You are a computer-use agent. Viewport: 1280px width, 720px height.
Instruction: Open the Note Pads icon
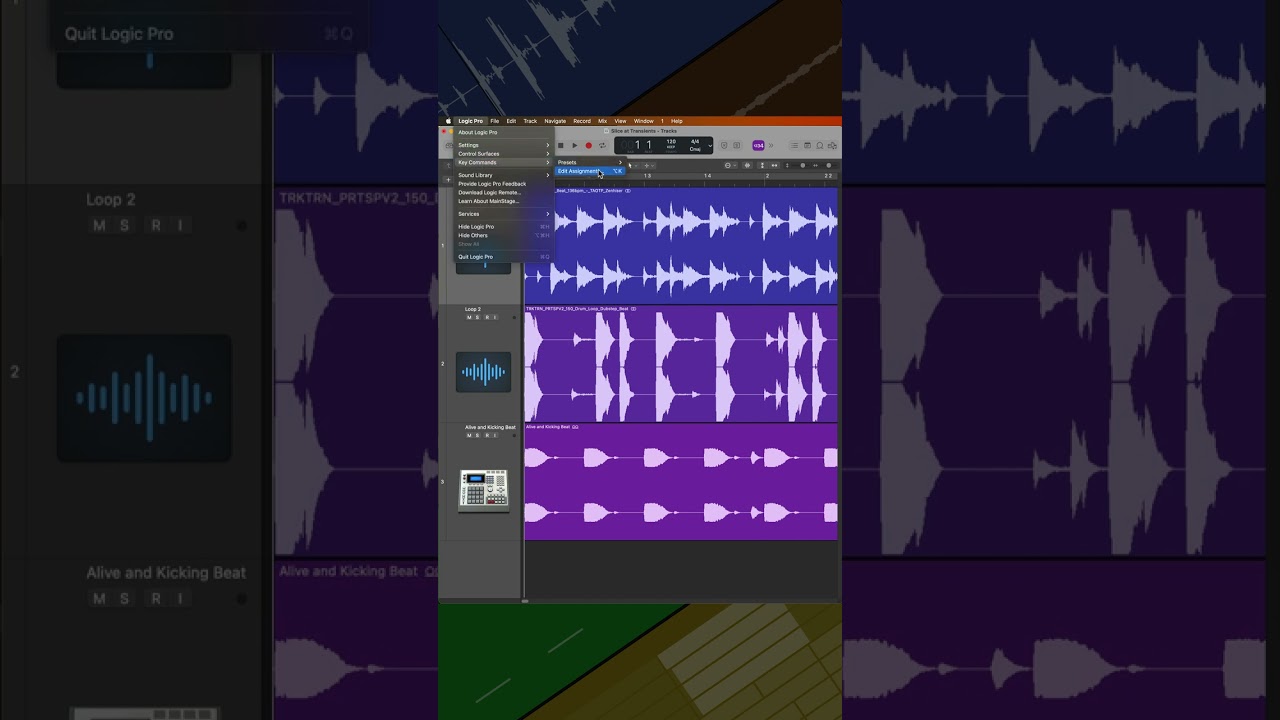[807, 145]
